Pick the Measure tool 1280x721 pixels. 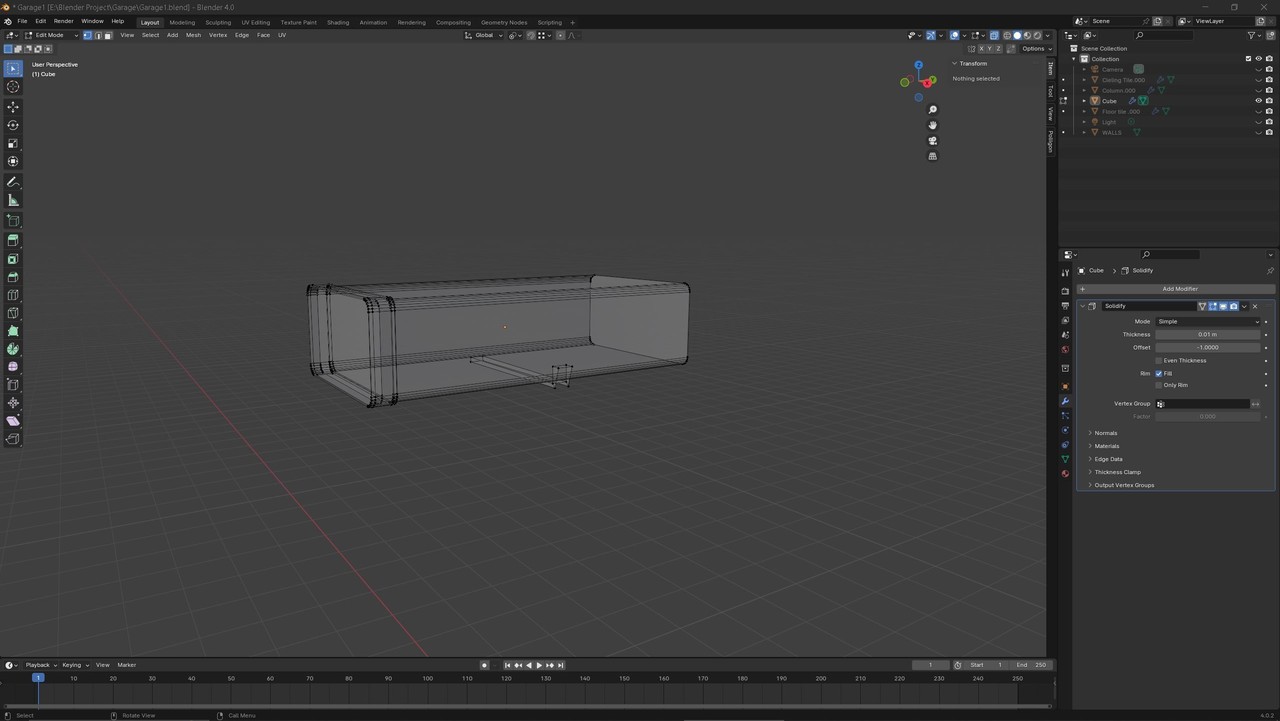point(13,200)
